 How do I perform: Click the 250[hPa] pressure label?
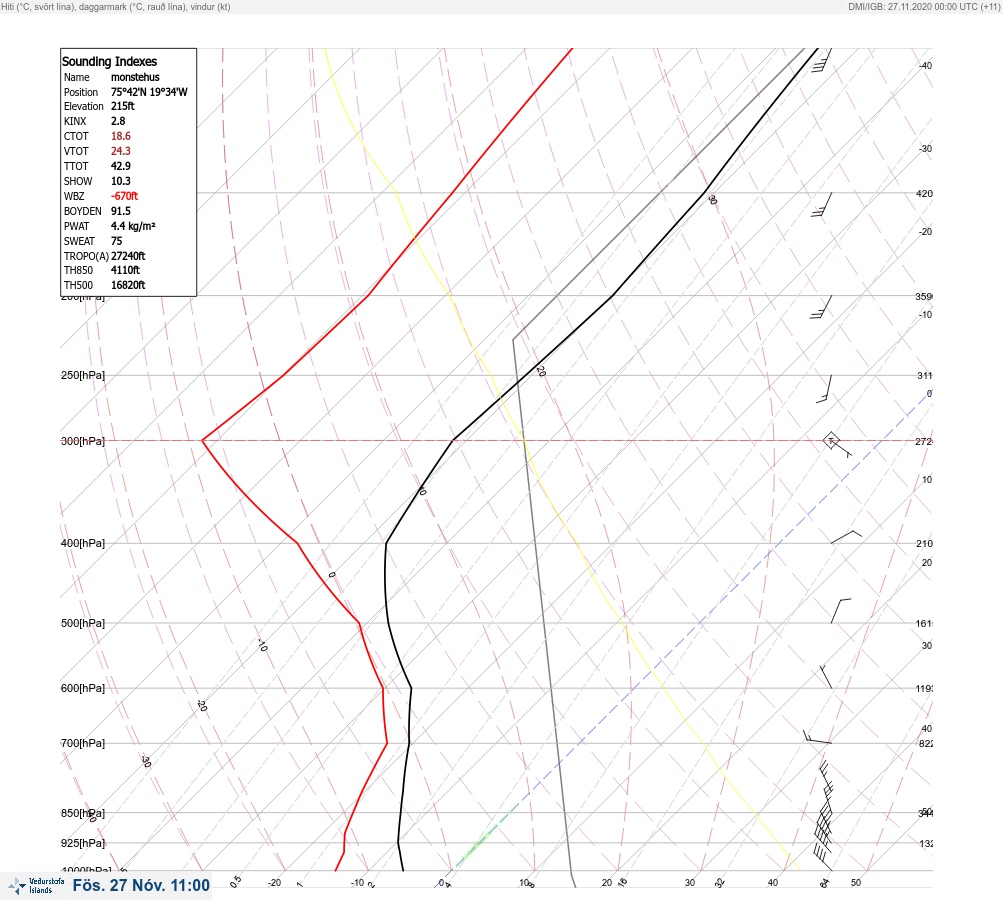(83, 375)
